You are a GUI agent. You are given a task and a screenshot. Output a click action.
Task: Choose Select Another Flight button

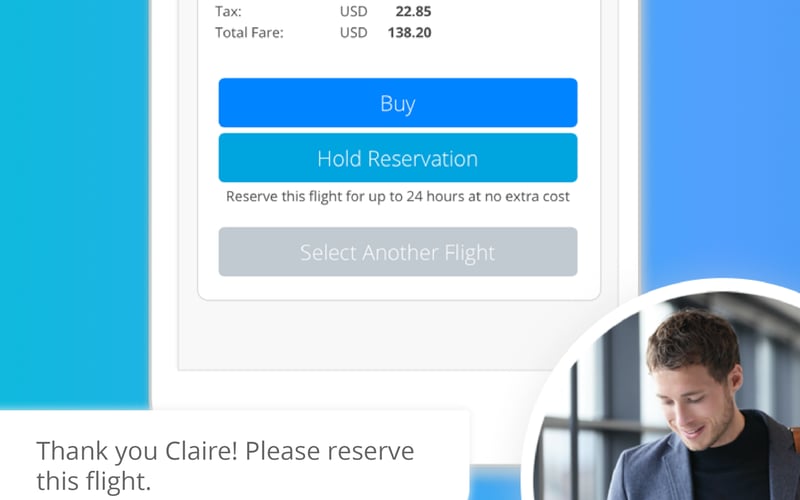(398, 252)
